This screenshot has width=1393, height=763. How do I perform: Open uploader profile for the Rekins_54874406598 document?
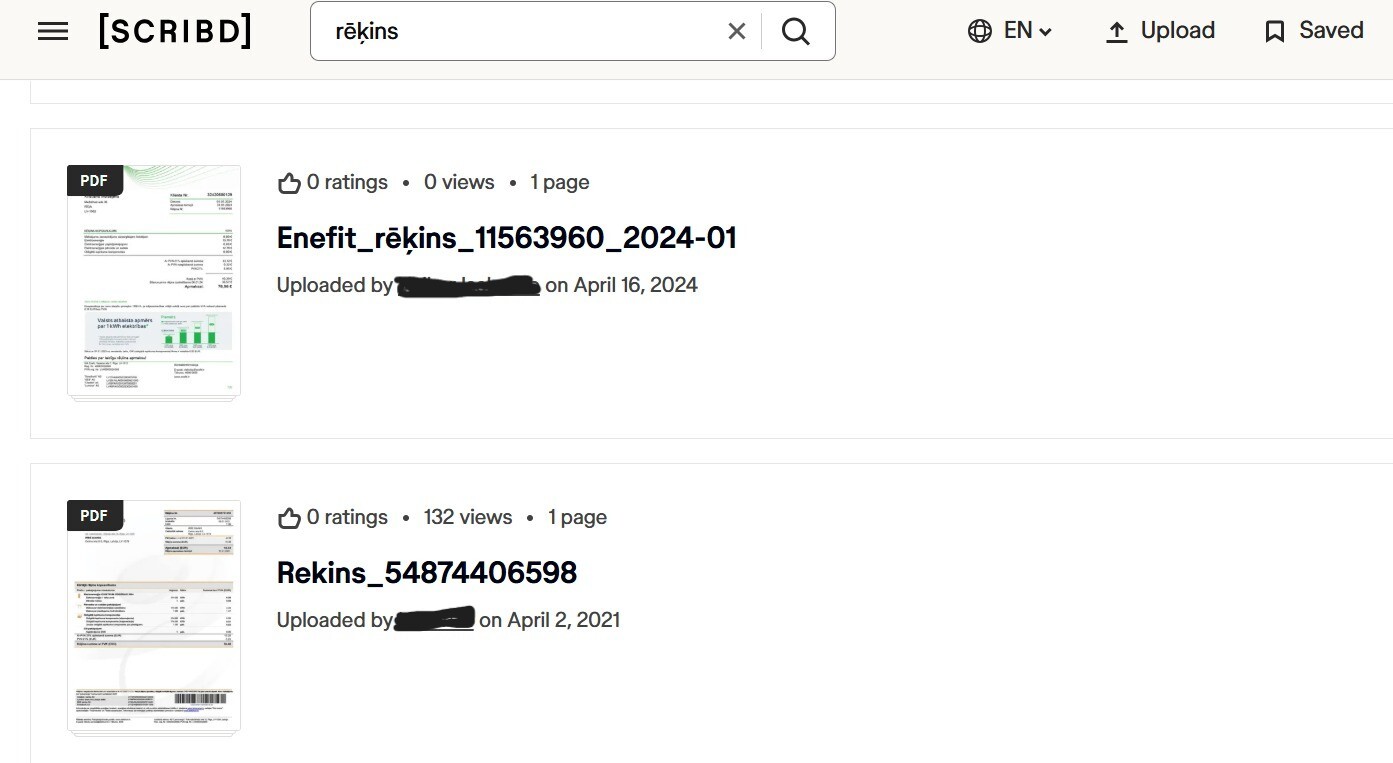[x=435, y=620]
